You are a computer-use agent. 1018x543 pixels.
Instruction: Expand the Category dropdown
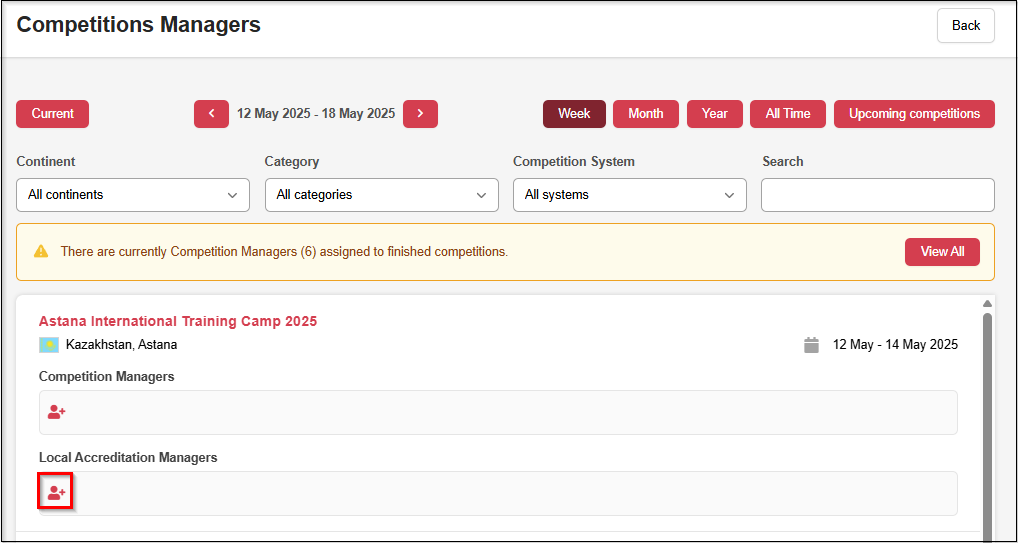point(381,195)
